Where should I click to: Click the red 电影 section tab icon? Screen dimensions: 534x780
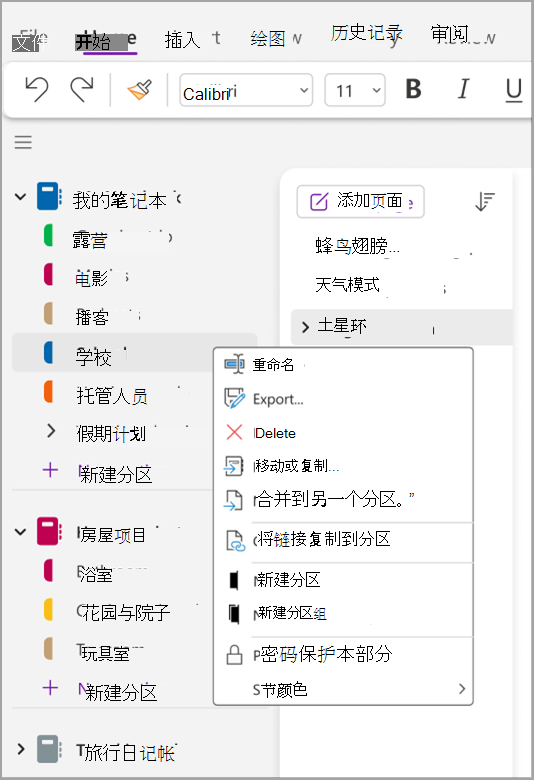coord(48,274)
